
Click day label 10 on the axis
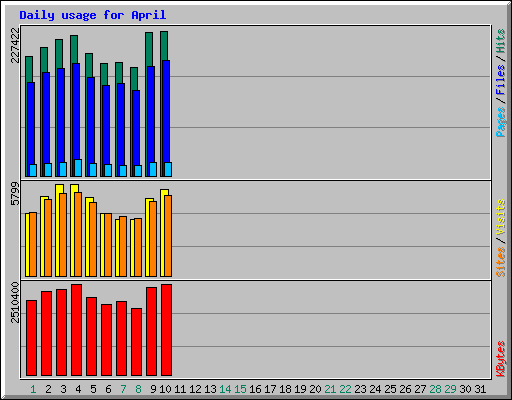click(165, 389)
